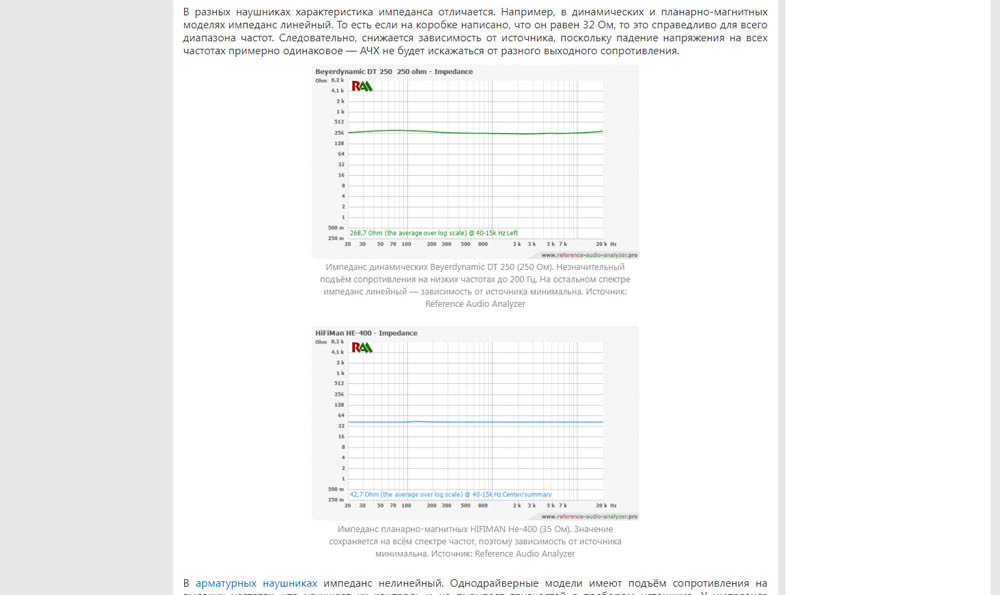Click reference-audio-analyzer.pro watermark on Beyerdynamic chart
This screenshot has width=1000, height=595.
click(x=589, y=255)
